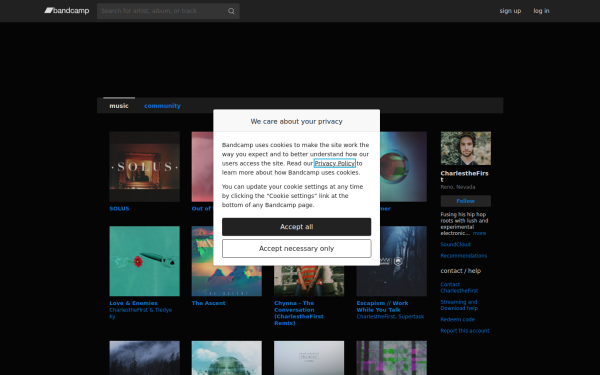Follow CharlestheFirst
Image resolution: width=600 pixels, height=375 pixels.
(x=466, y=201)
